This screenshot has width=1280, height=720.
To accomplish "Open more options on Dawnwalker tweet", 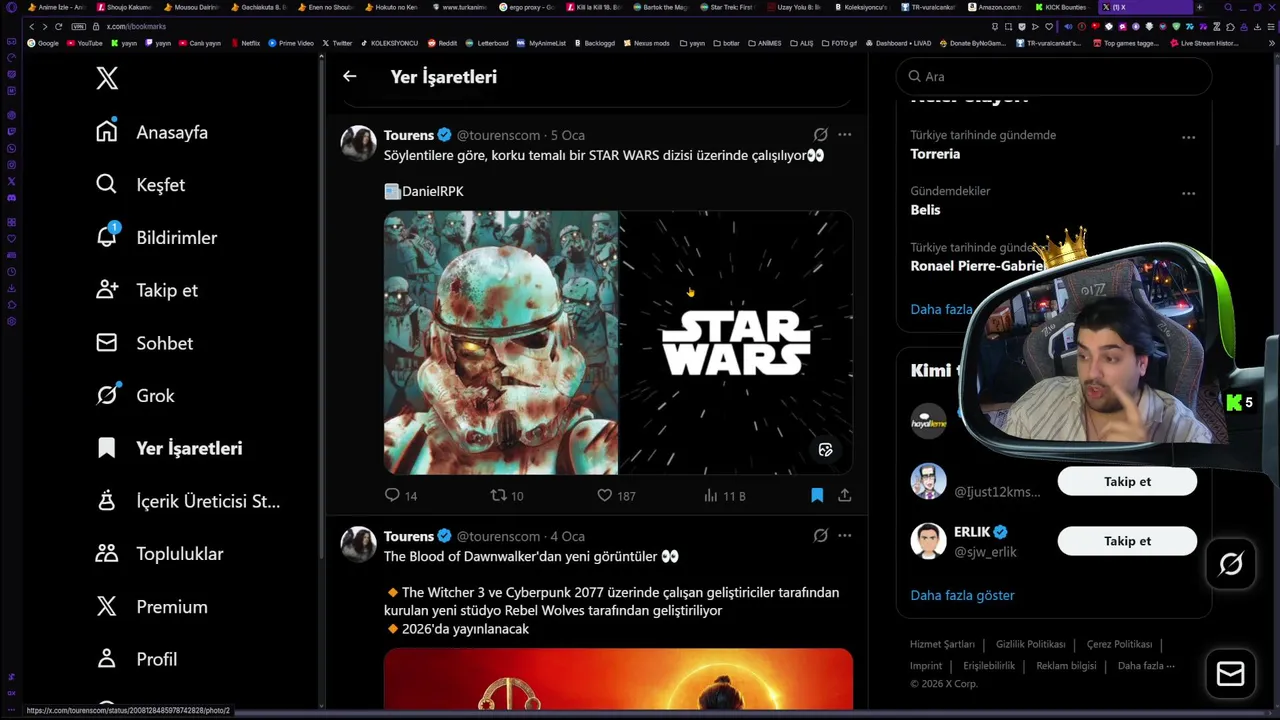I will click(x=845, y=535).
